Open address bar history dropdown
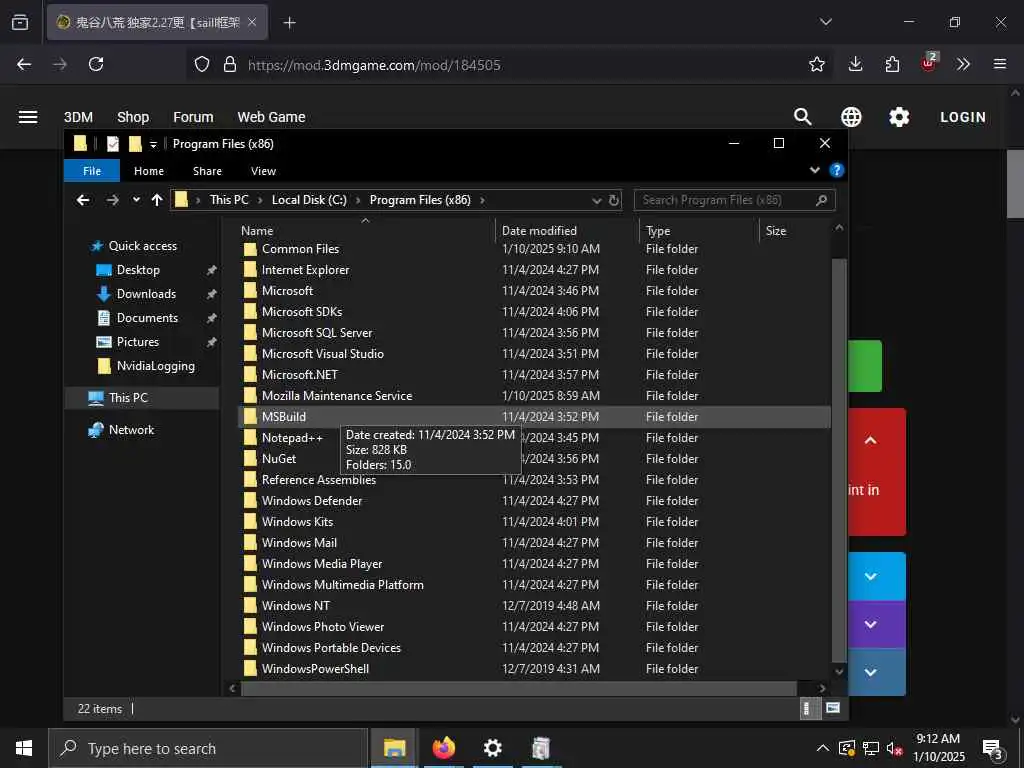Viewport: 1024px width, 768px height. (x=596, y=200)
